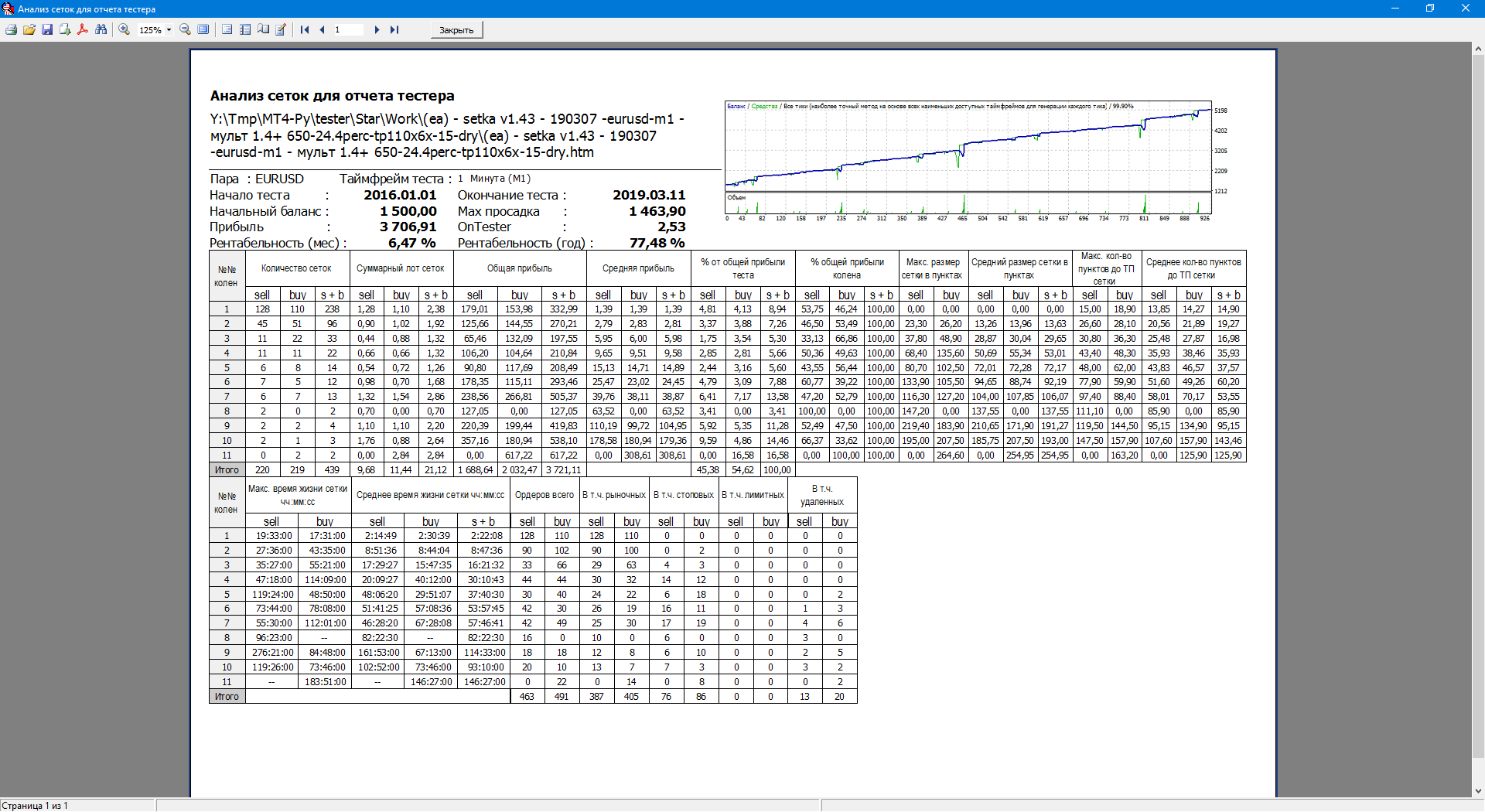This screenshot has height=812, width=1485.
Task: Click total profit cell 3 721,11
Action: (x=563, y=470)
